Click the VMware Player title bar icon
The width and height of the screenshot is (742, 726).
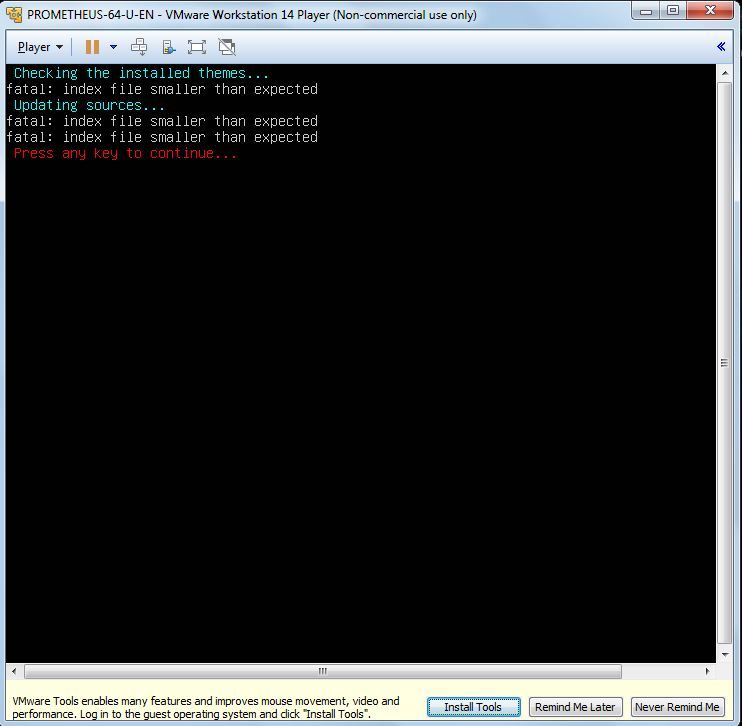pos(14,15)
